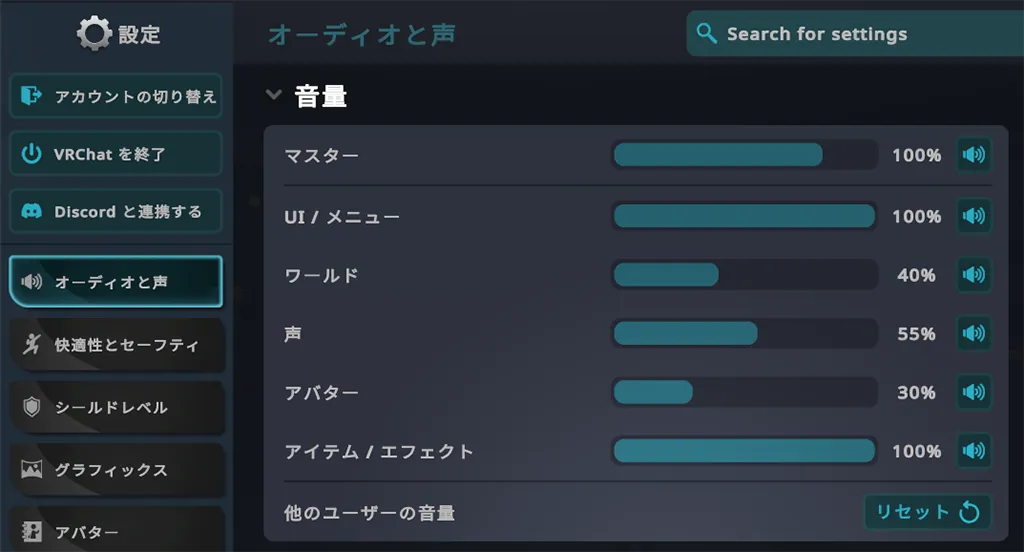Click the shield icon for シールドレベル
This screenshot has width=1024, height=552.
31,407
